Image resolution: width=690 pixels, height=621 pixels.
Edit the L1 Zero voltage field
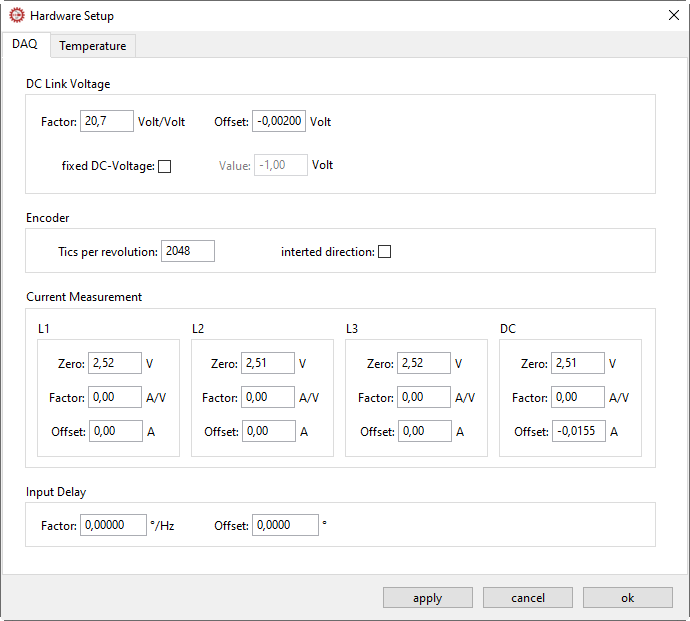[115, 363]
